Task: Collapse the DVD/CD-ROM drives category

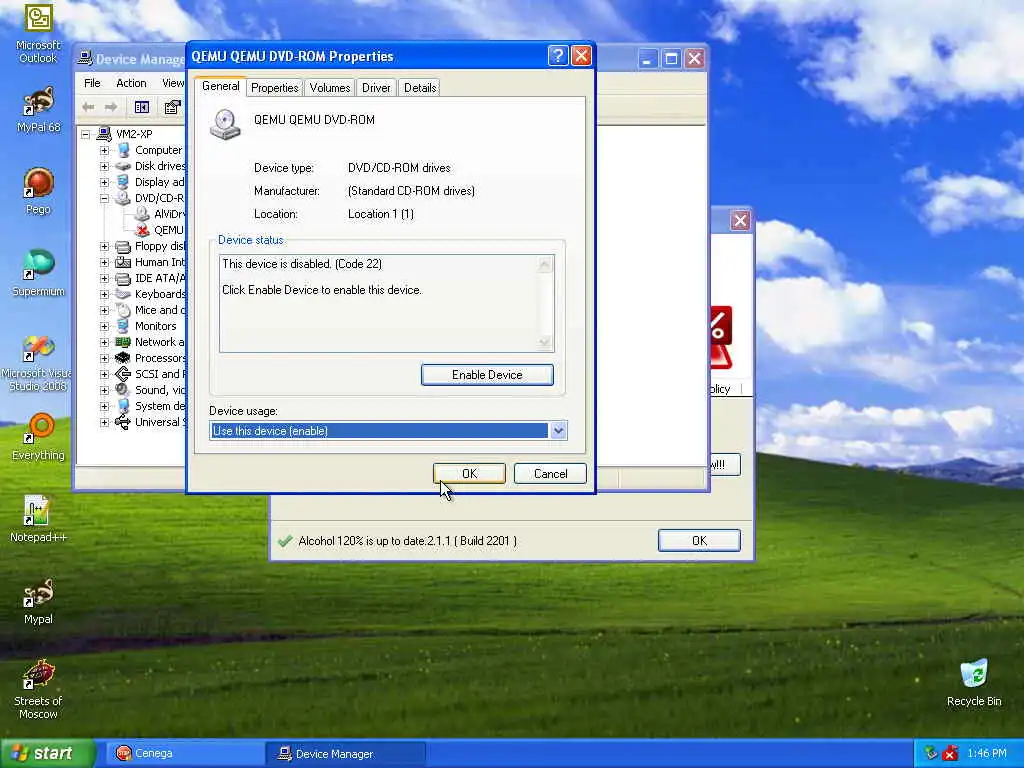Action: 104,198
